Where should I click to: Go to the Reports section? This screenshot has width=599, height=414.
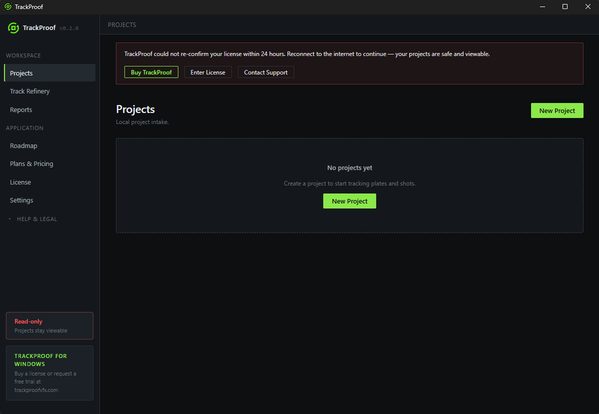[x=50, y=110]
